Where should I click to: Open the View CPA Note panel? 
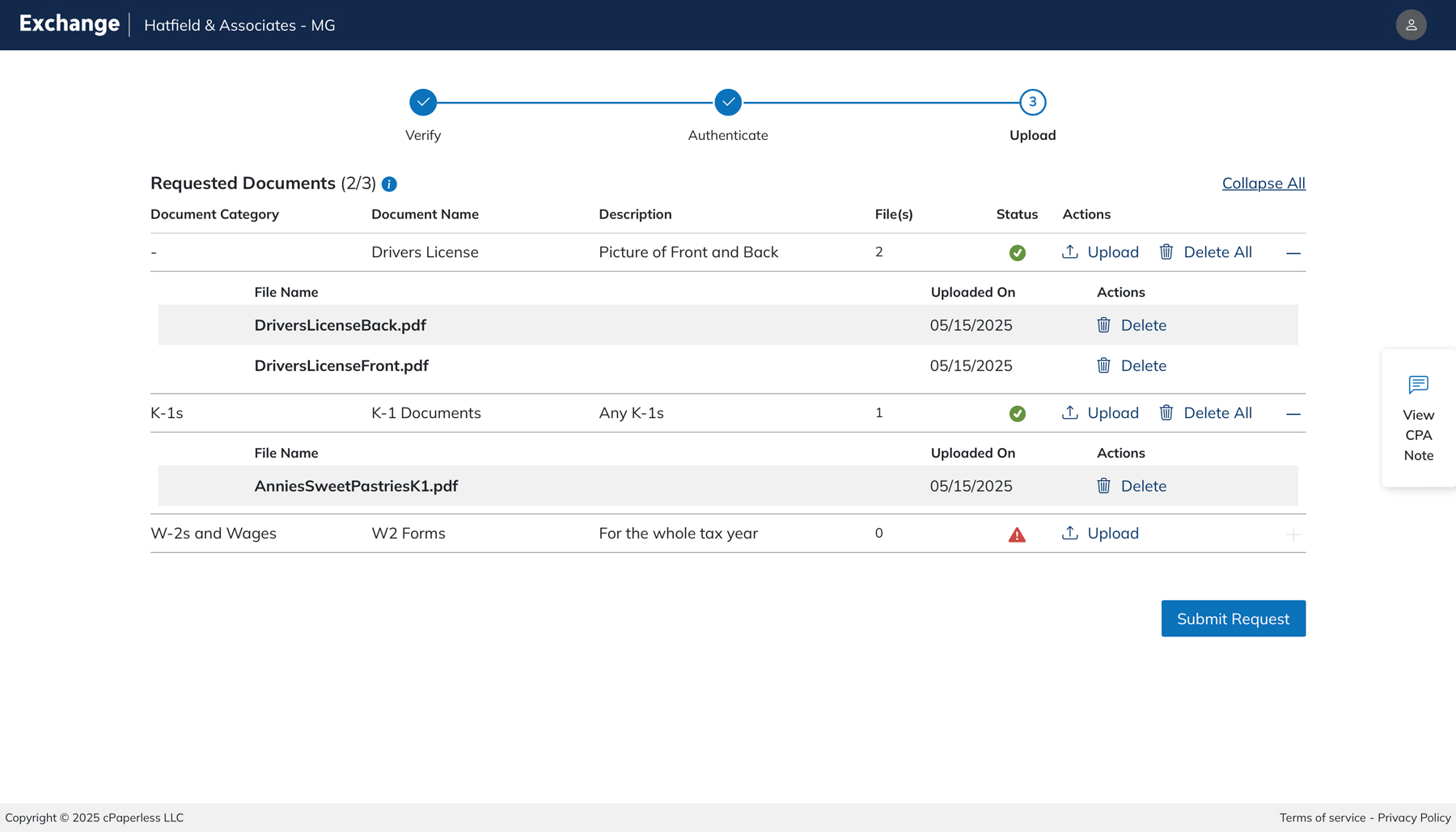pos(1418,418)
